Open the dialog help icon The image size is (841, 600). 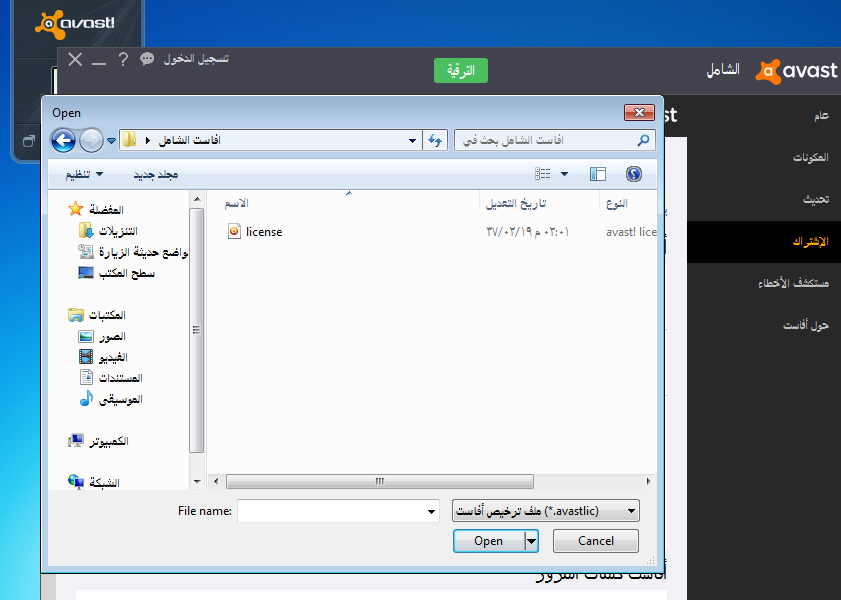tap(633, 174)
